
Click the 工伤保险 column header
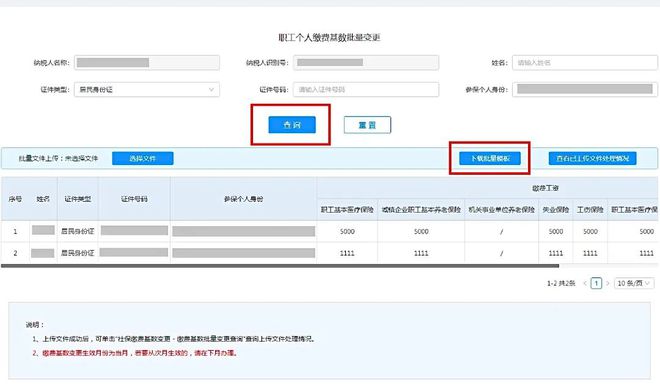[590, 210]
